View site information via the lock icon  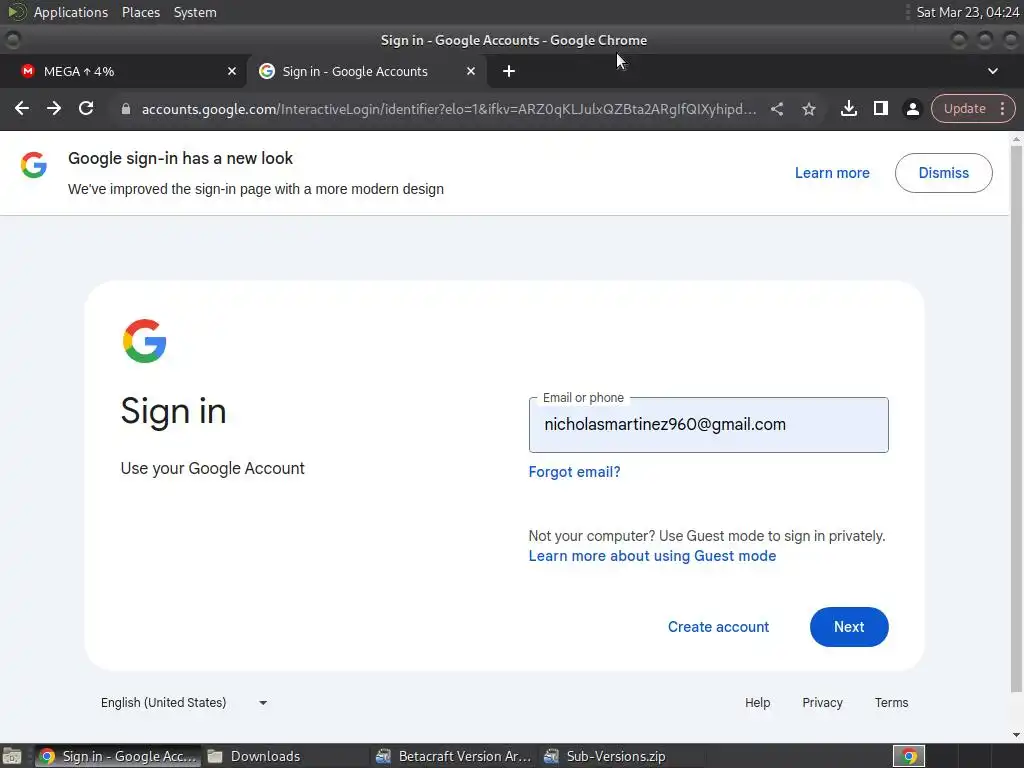(126, 109)
